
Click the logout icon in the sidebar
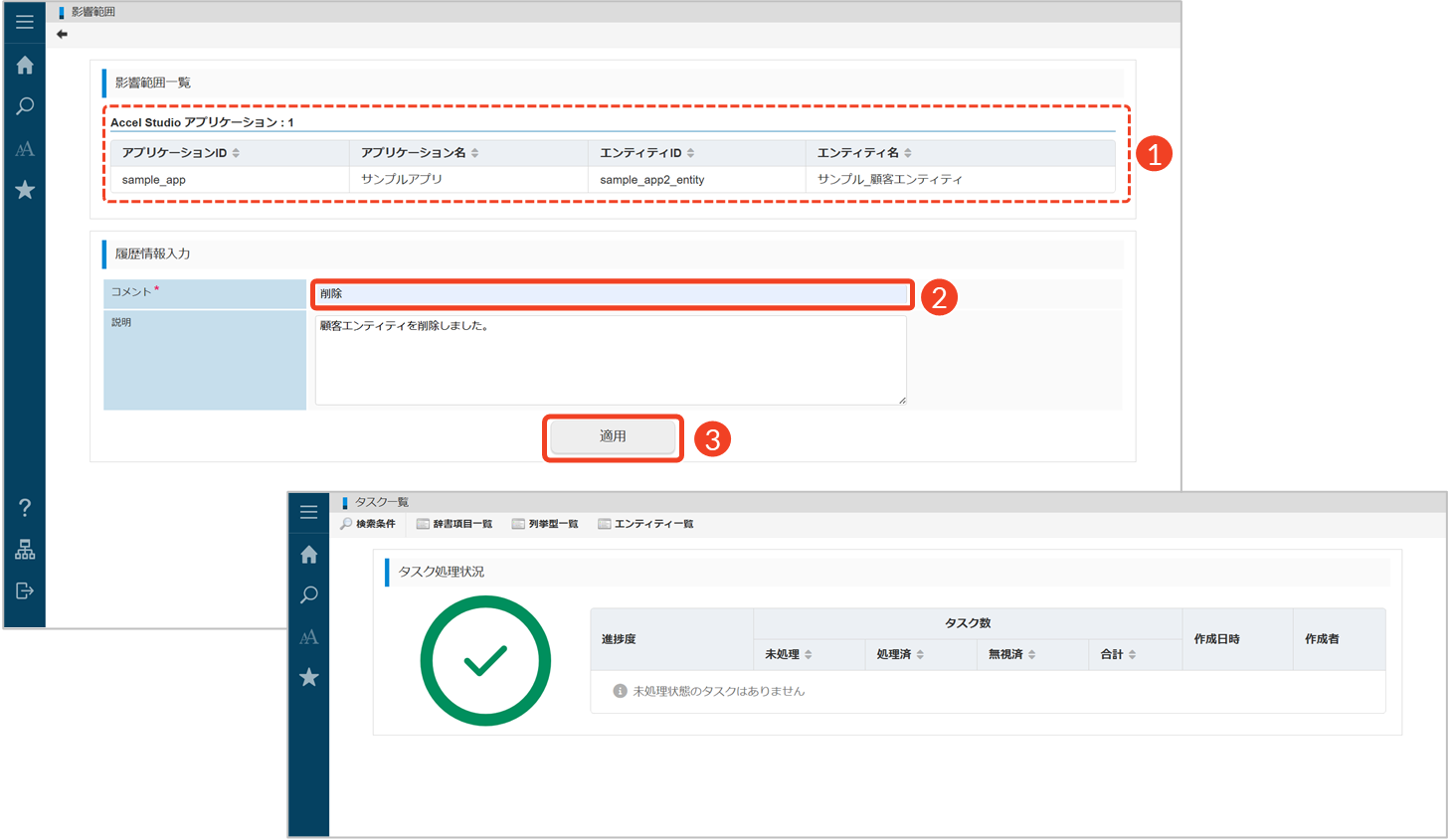pos(25,591)
